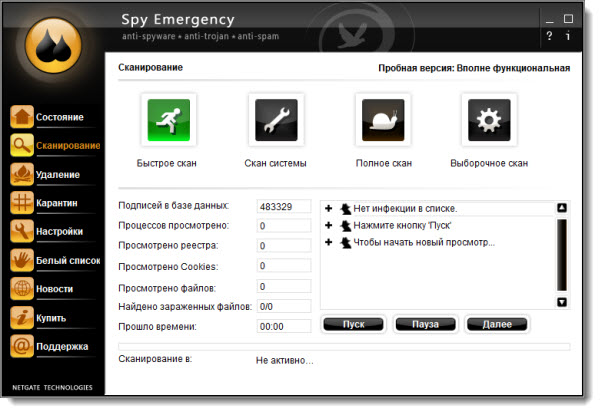Click the agent icon beside Нажмите кнопку
Viewport: 600px width, 413px height.
coord(346,226)
